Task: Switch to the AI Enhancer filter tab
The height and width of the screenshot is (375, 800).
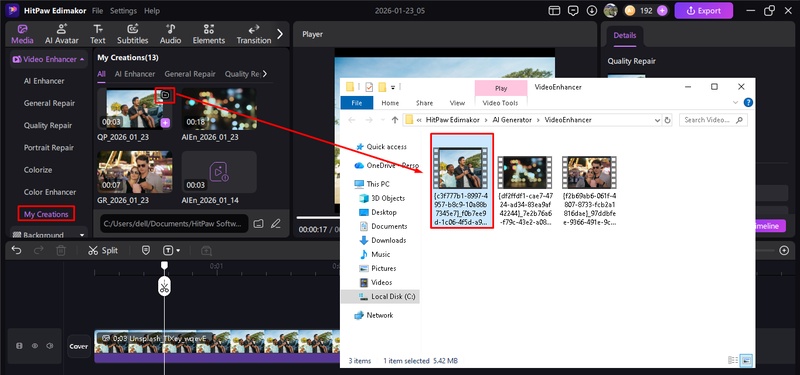Action: point(135,74)
